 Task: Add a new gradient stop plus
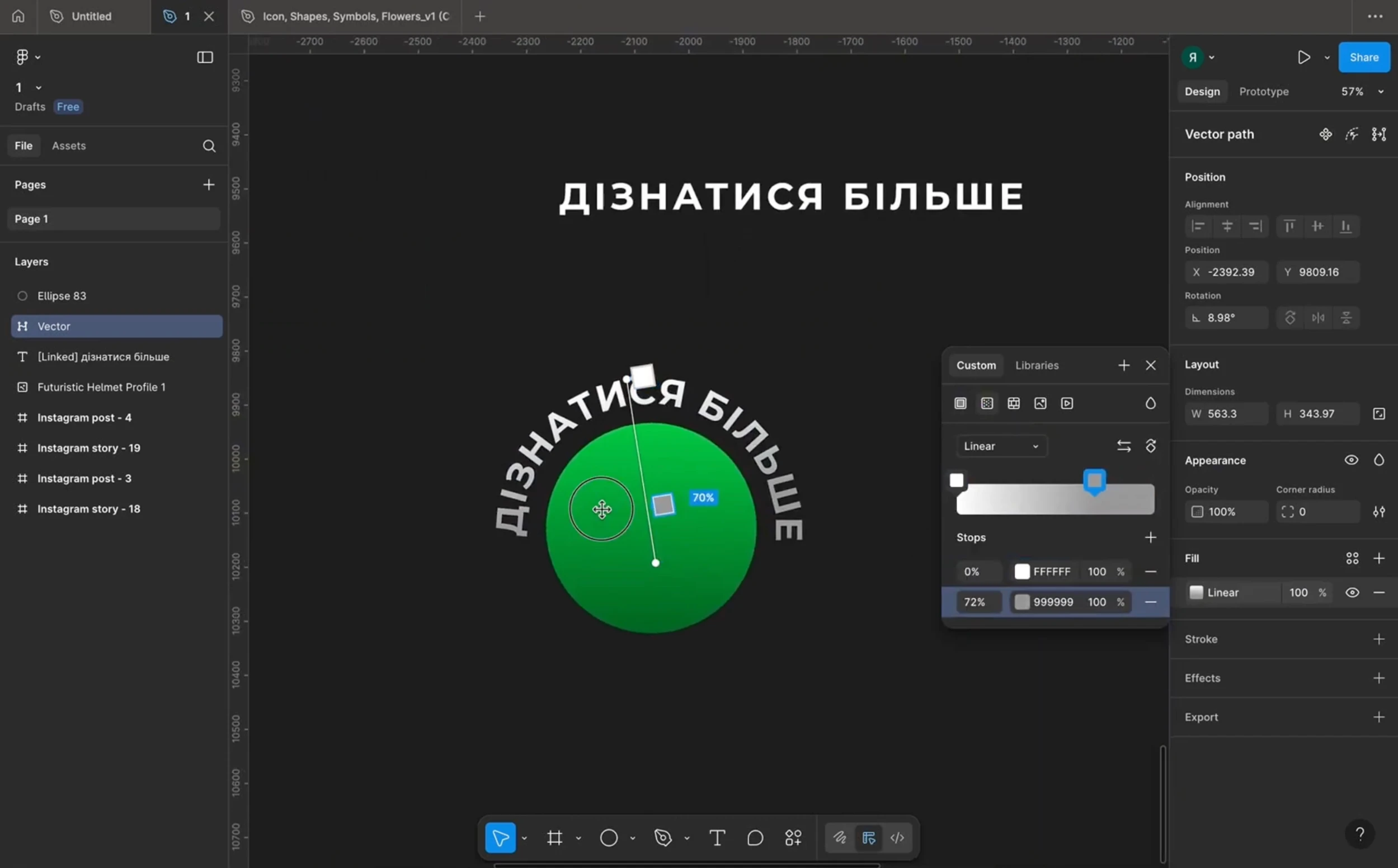pyautogui.click(x=1150, y=537)
